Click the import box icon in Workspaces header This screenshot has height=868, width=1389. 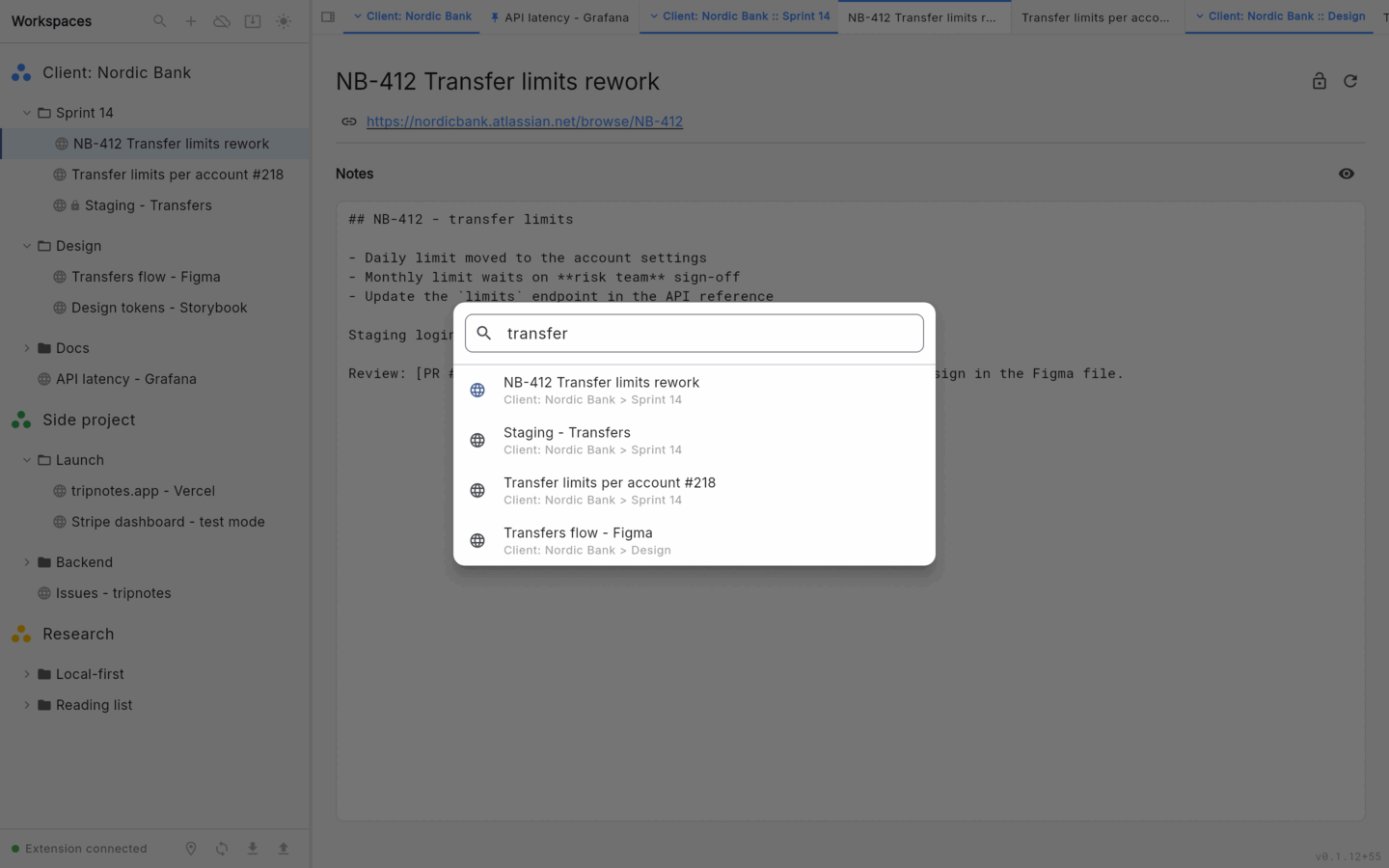coord(253,21)
